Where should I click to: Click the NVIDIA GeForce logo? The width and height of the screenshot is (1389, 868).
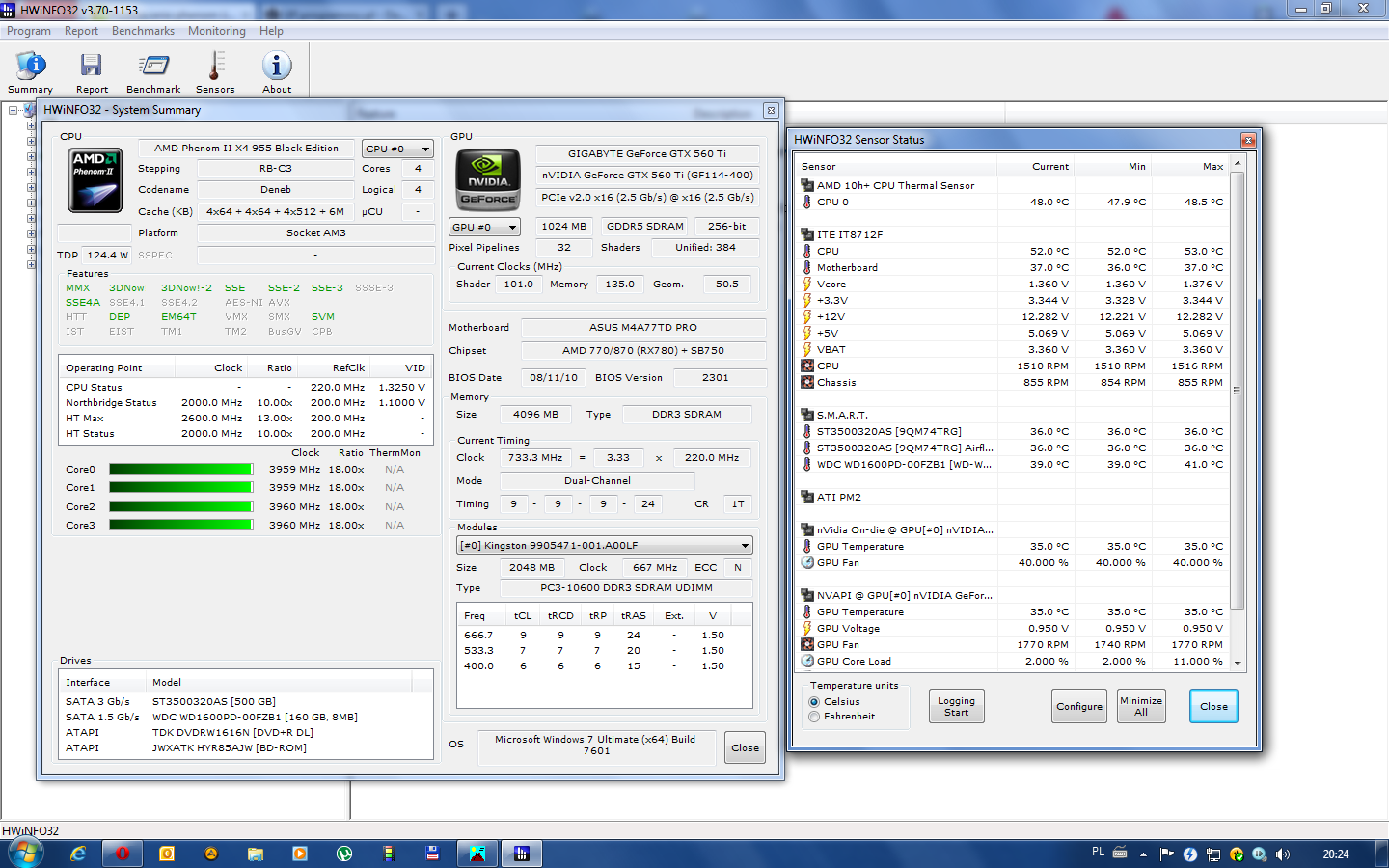coord(488,179)
